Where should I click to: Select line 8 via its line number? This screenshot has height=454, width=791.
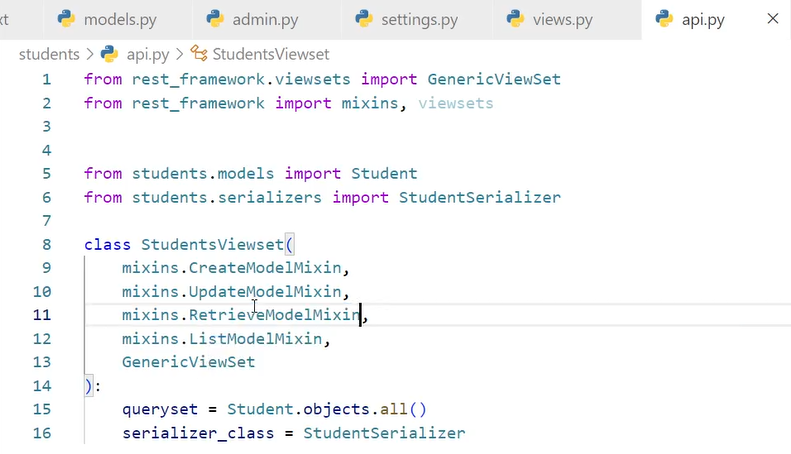46,244
